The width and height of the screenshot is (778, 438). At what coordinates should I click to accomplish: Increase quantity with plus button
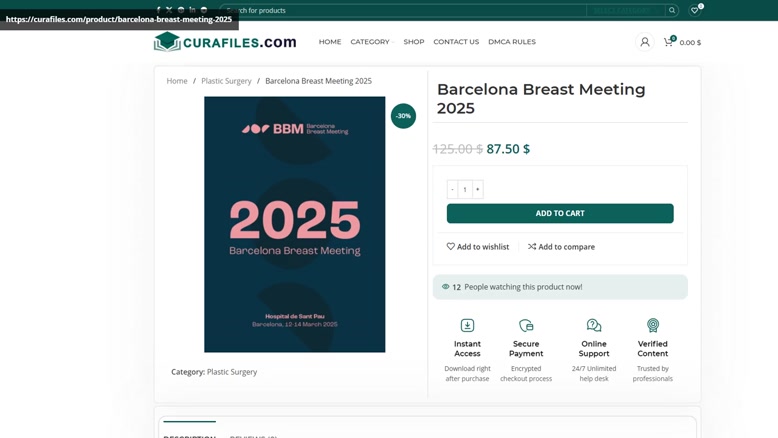pyautogui.click(x=478, y=189)
